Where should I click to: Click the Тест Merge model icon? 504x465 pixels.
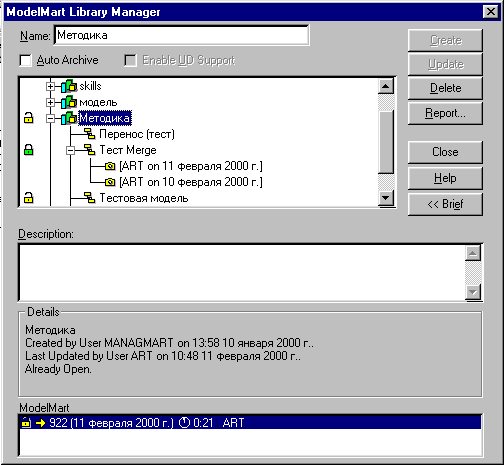click(x=89, y=150)
